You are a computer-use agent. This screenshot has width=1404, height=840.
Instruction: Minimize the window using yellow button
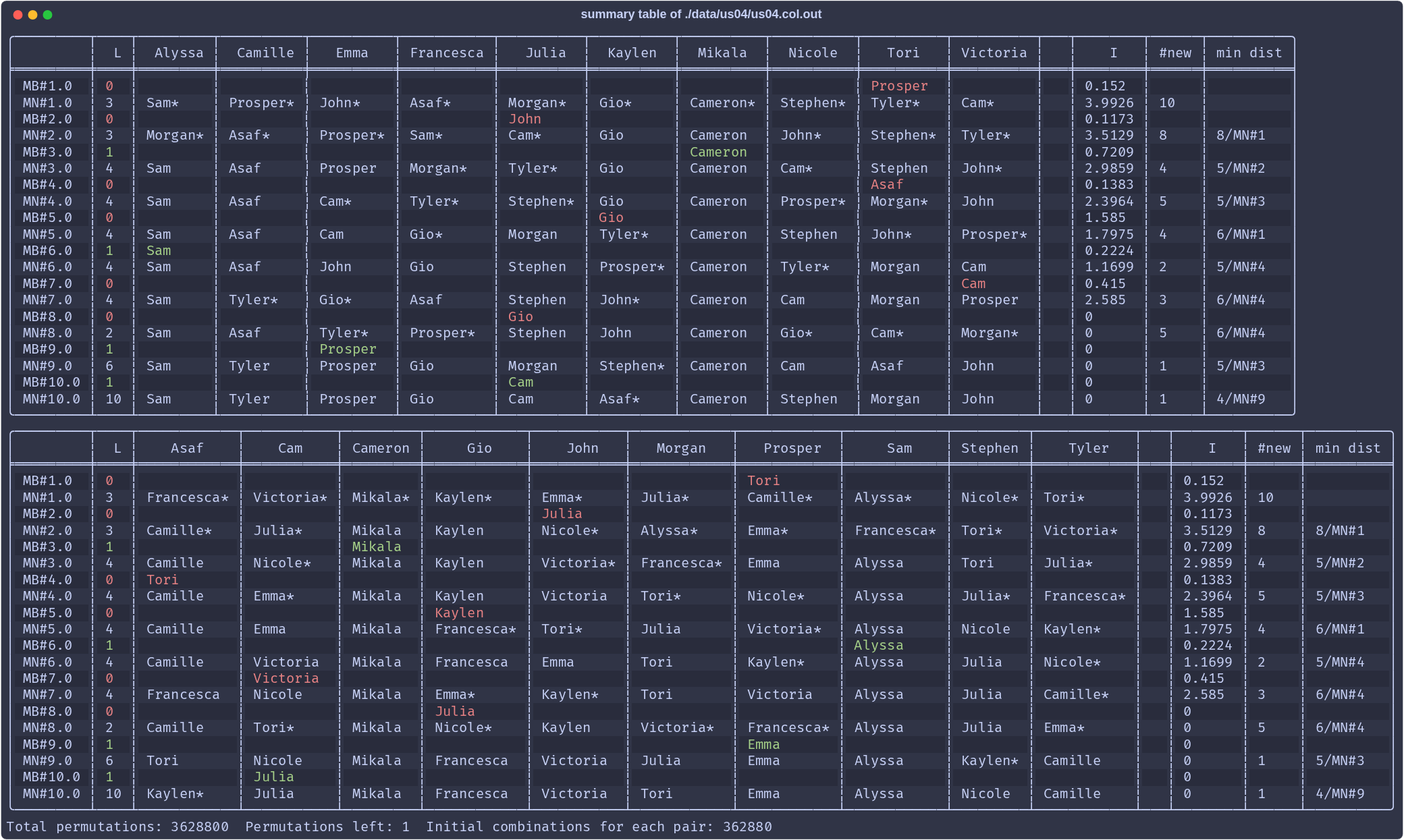32,15
